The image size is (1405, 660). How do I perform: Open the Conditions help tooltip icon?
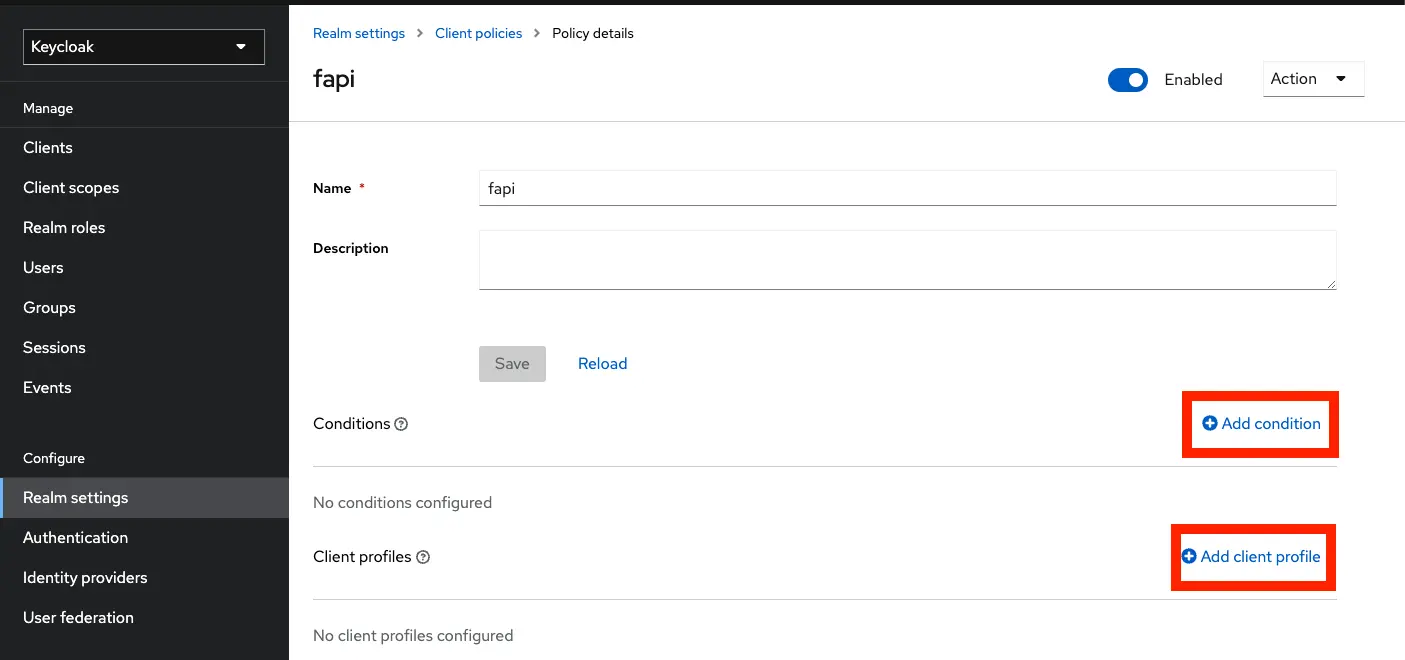click(401, 424)
